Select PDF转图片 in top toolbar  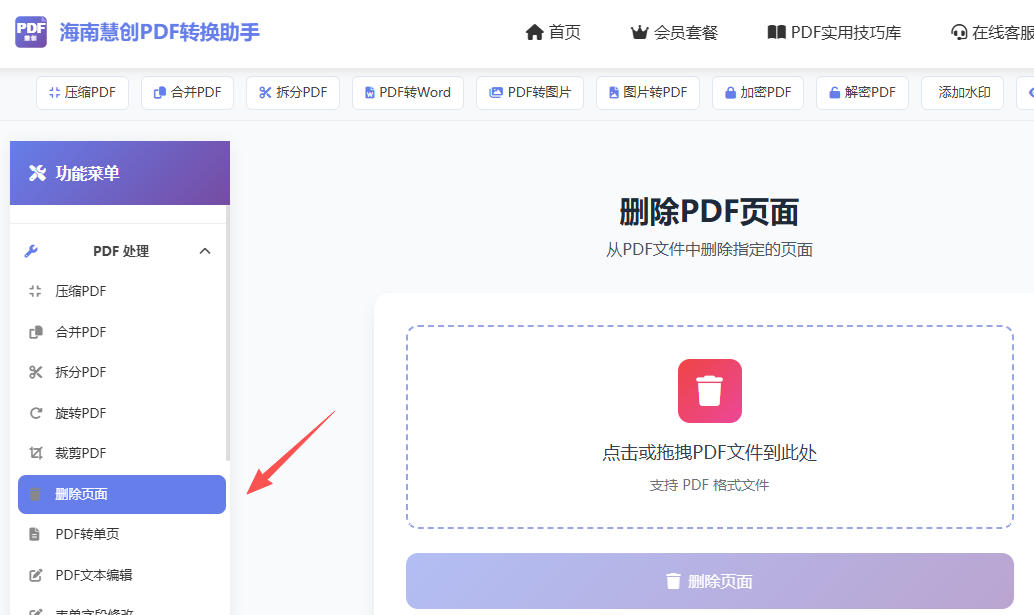point(530,92)
